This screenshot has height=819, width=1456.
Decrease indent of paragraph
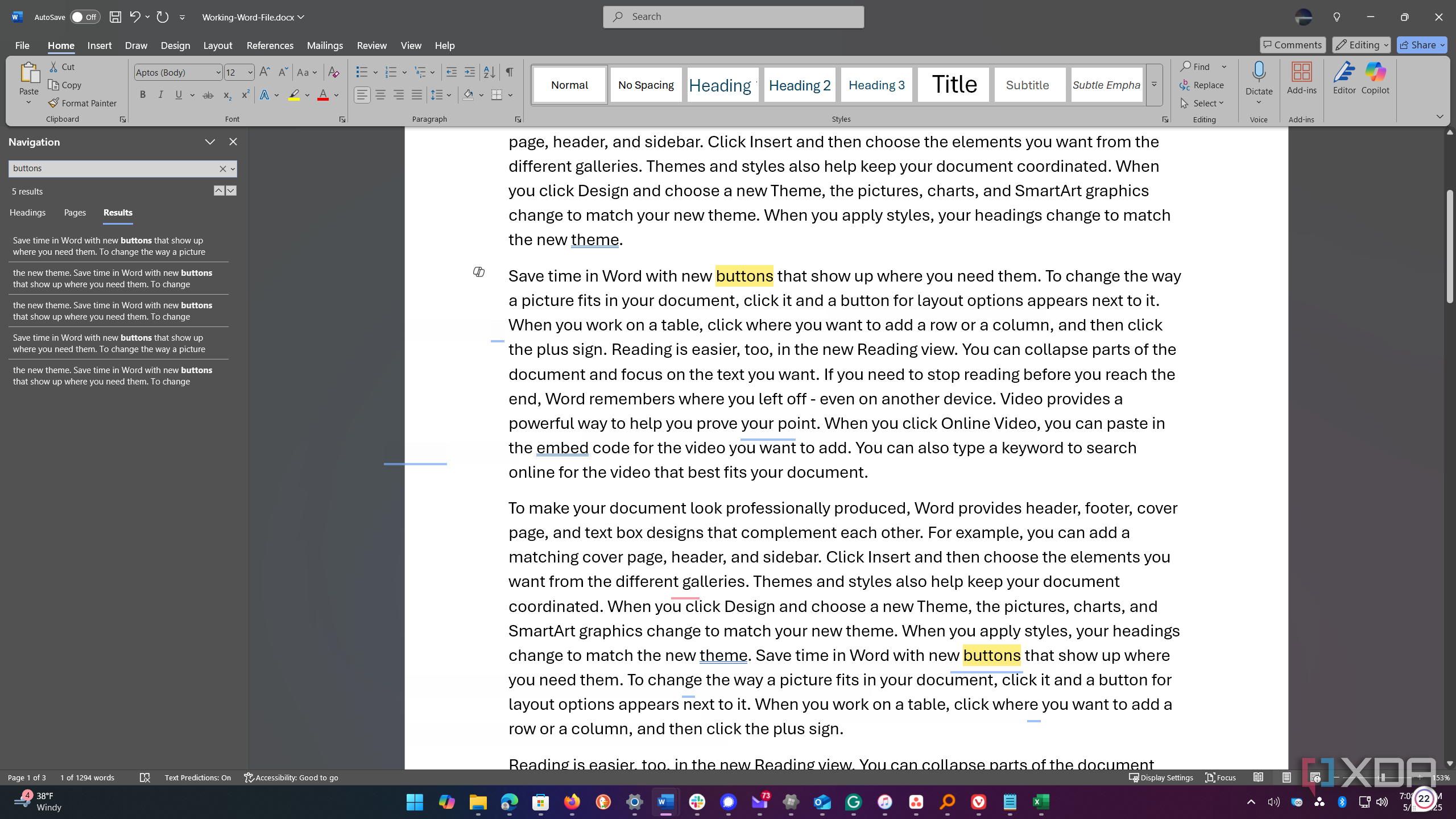click(452, 72)
